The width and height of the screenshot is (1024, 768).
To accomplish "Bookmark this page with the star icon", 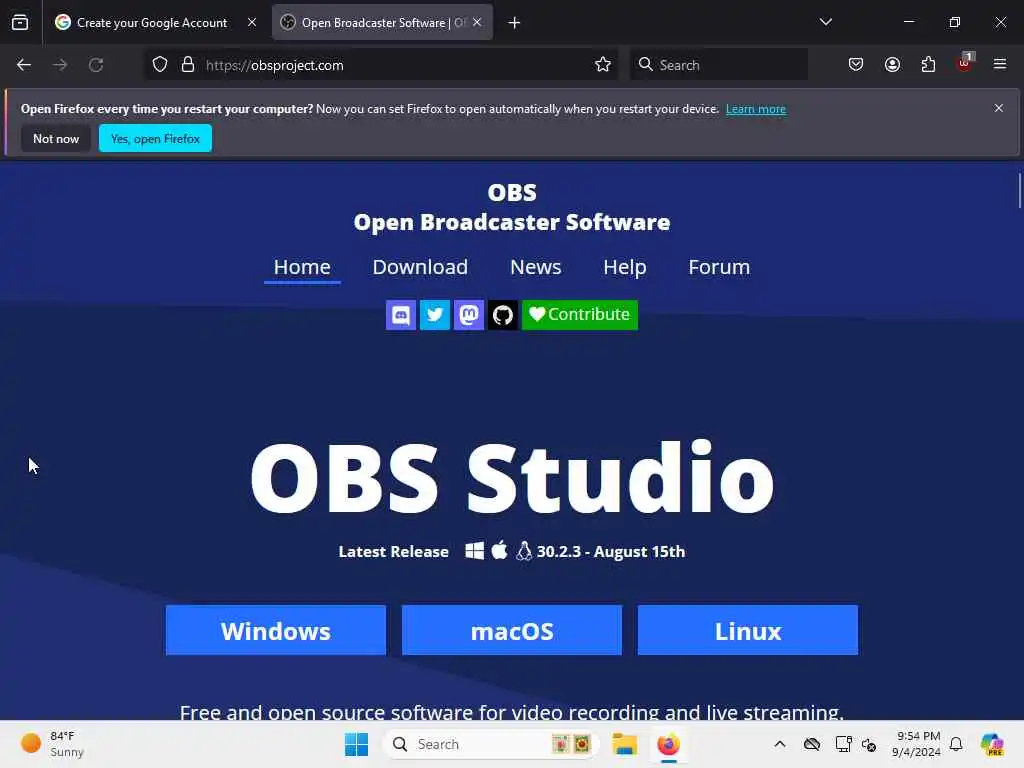I will 603,65.
